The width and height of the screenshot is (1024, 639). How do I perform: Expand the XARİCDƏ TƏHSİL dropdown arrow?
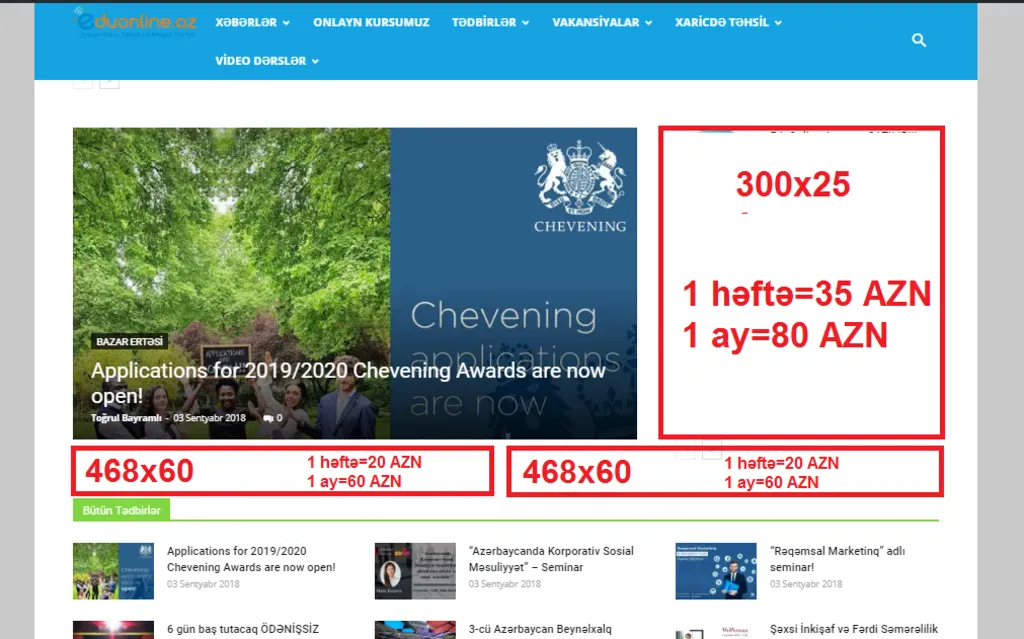tap(778, 23)
